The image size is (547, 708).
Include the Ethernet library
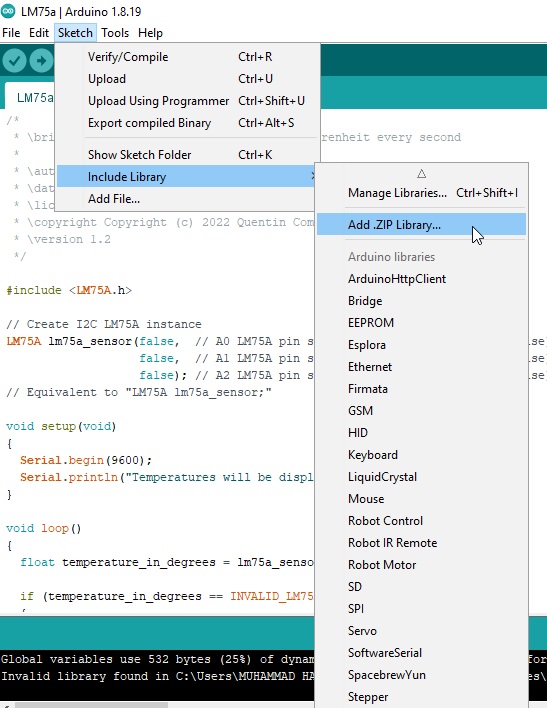pyautogui.click(x=421, y=367)
